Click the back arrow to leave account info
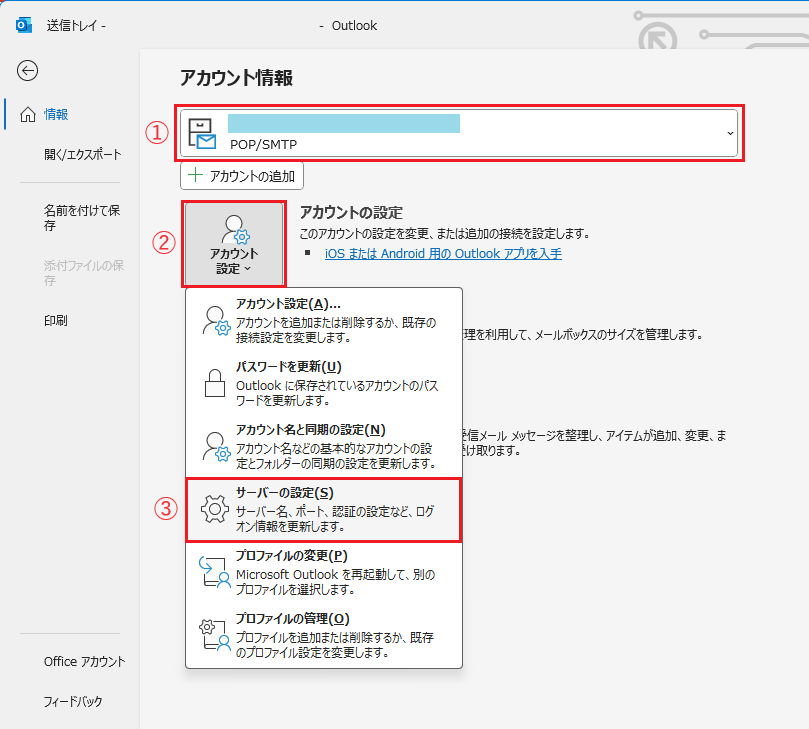This screenshot has width=809, height=729. (x=27, y=71)
